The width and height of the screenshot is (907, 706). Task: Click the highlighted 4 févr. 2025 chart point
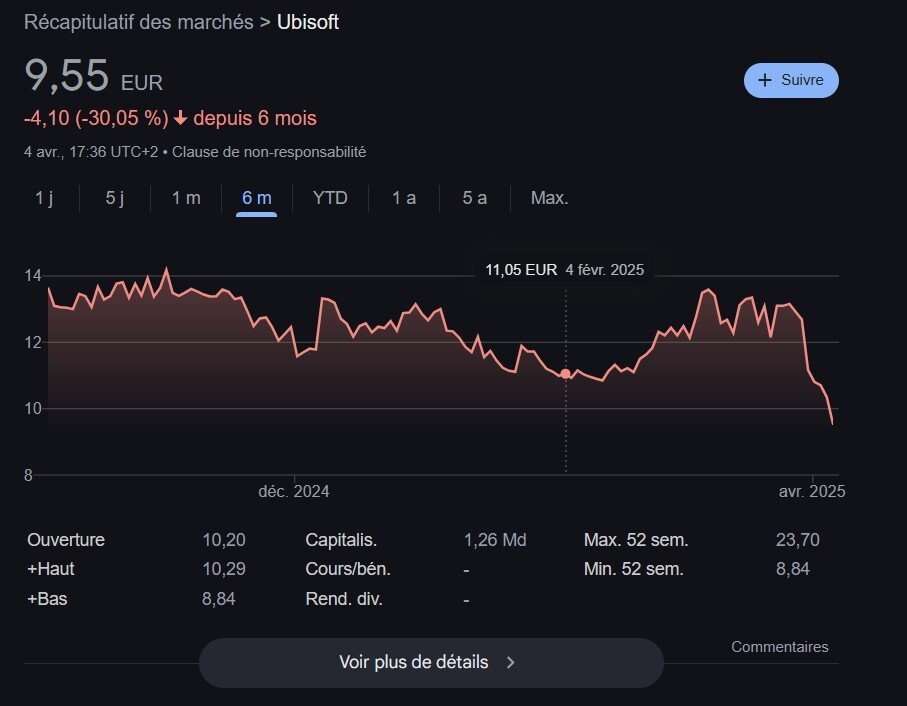[x=566, y=374]
